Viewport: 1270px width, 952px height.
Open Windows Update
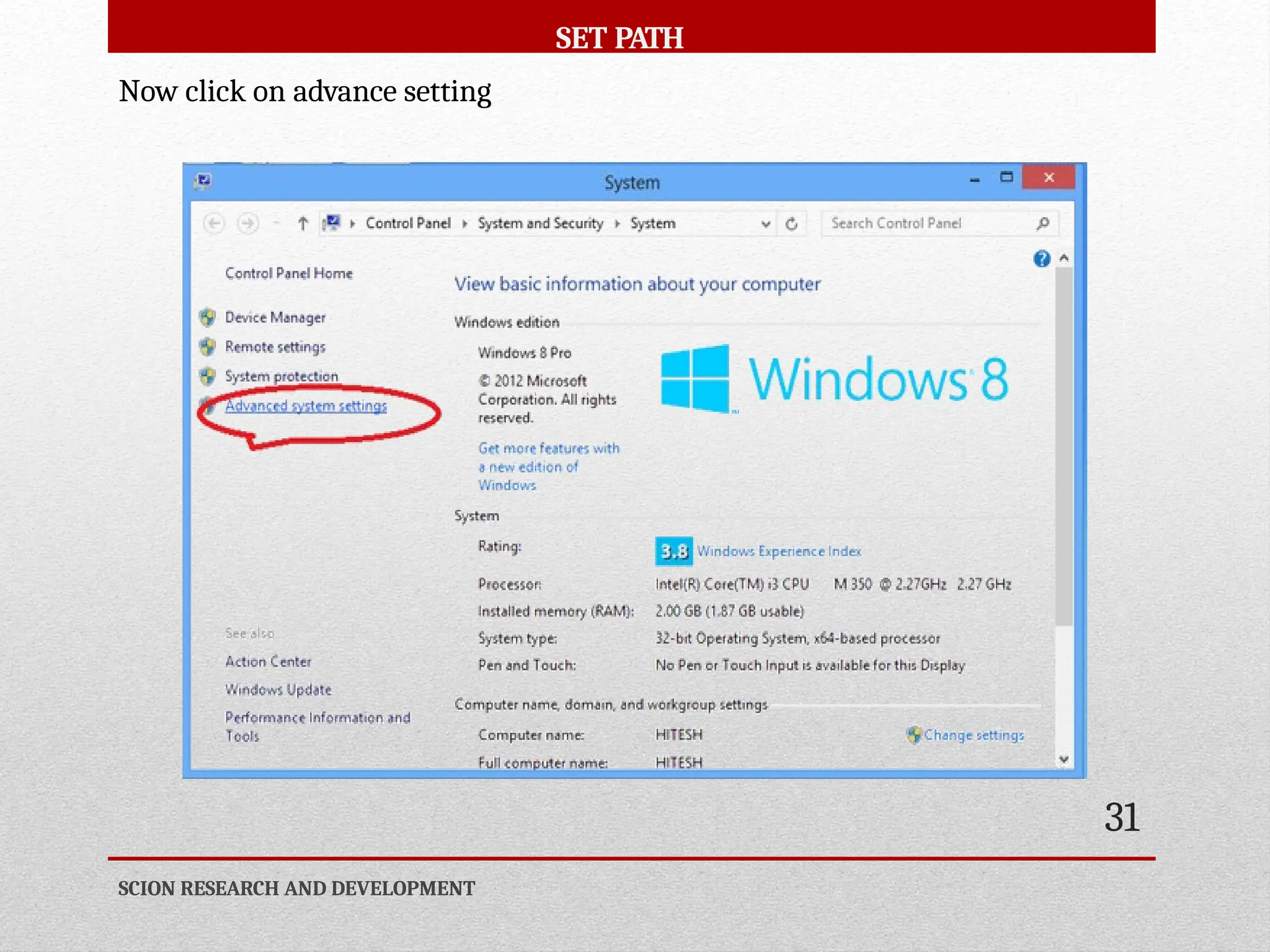(x=278, y=689)
